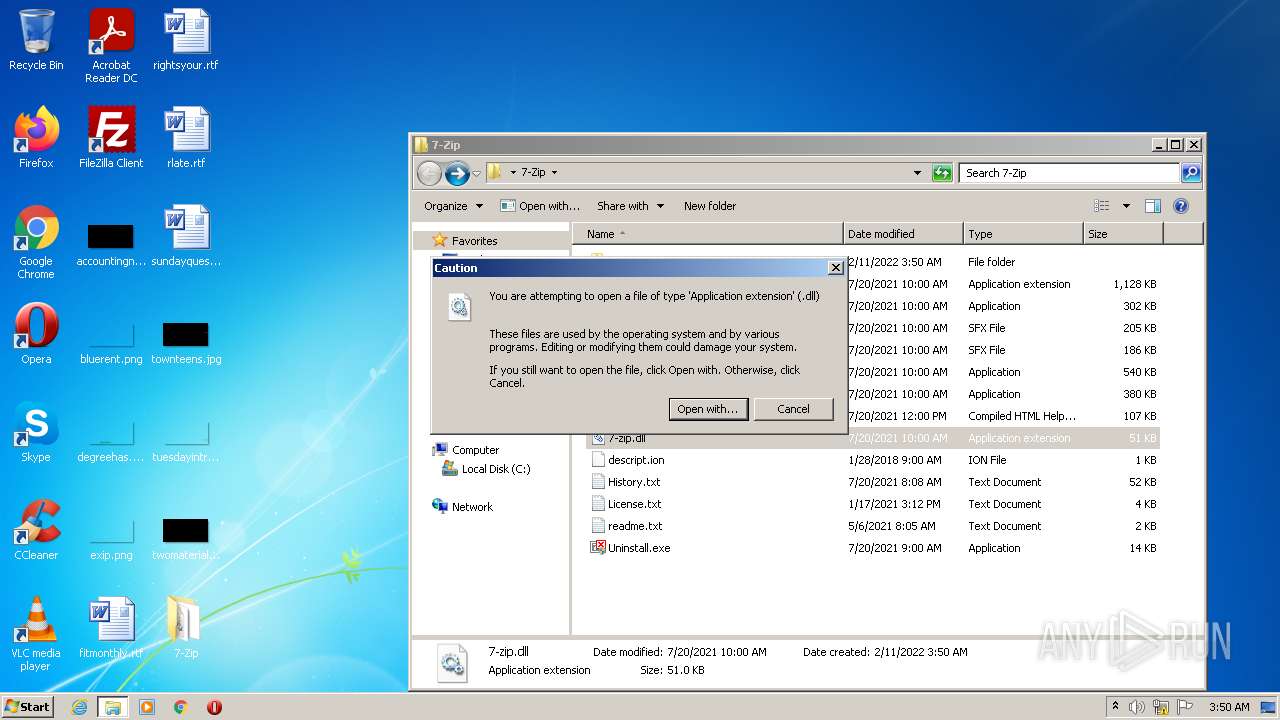Click the Explorer Back navigation arrow
Screen dimensions: 1280x720
point(429,173)
